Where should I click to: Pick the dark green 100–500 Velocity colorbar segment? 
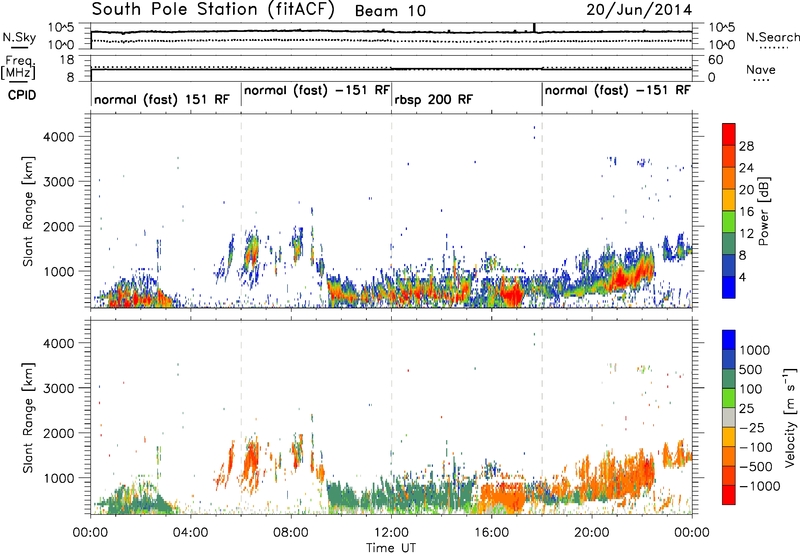tap(729, 379)
